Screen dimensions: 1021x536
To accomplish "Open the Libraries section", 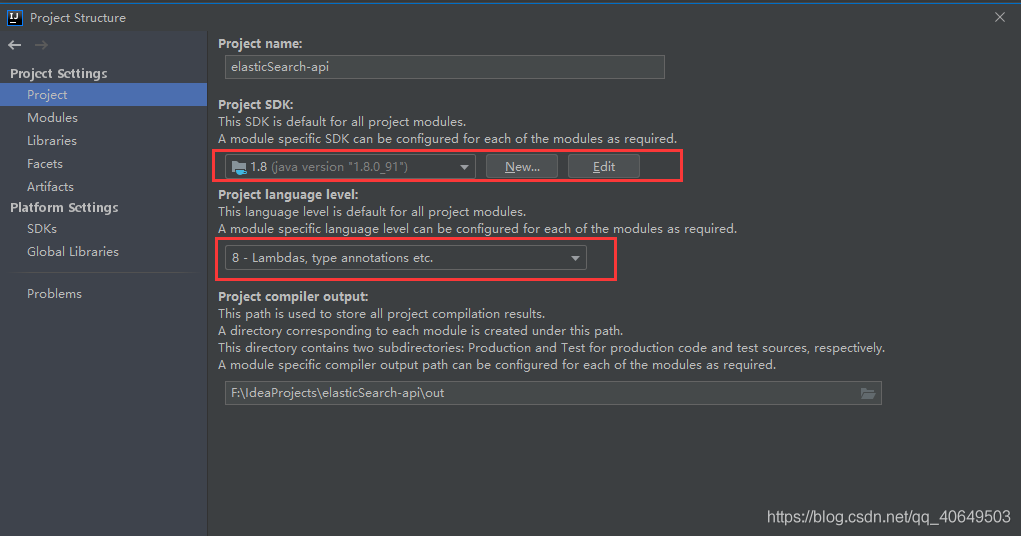I will [x=51, y=141].
